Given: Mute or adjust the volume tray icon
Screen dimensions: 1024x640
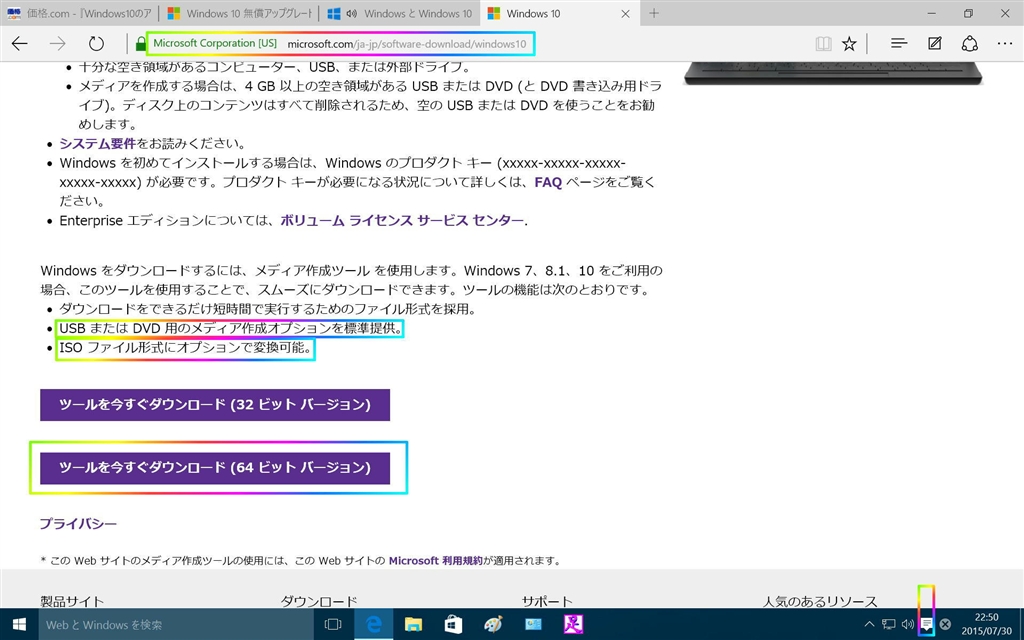Looking at the screenshot, I should tap(907, 624).
